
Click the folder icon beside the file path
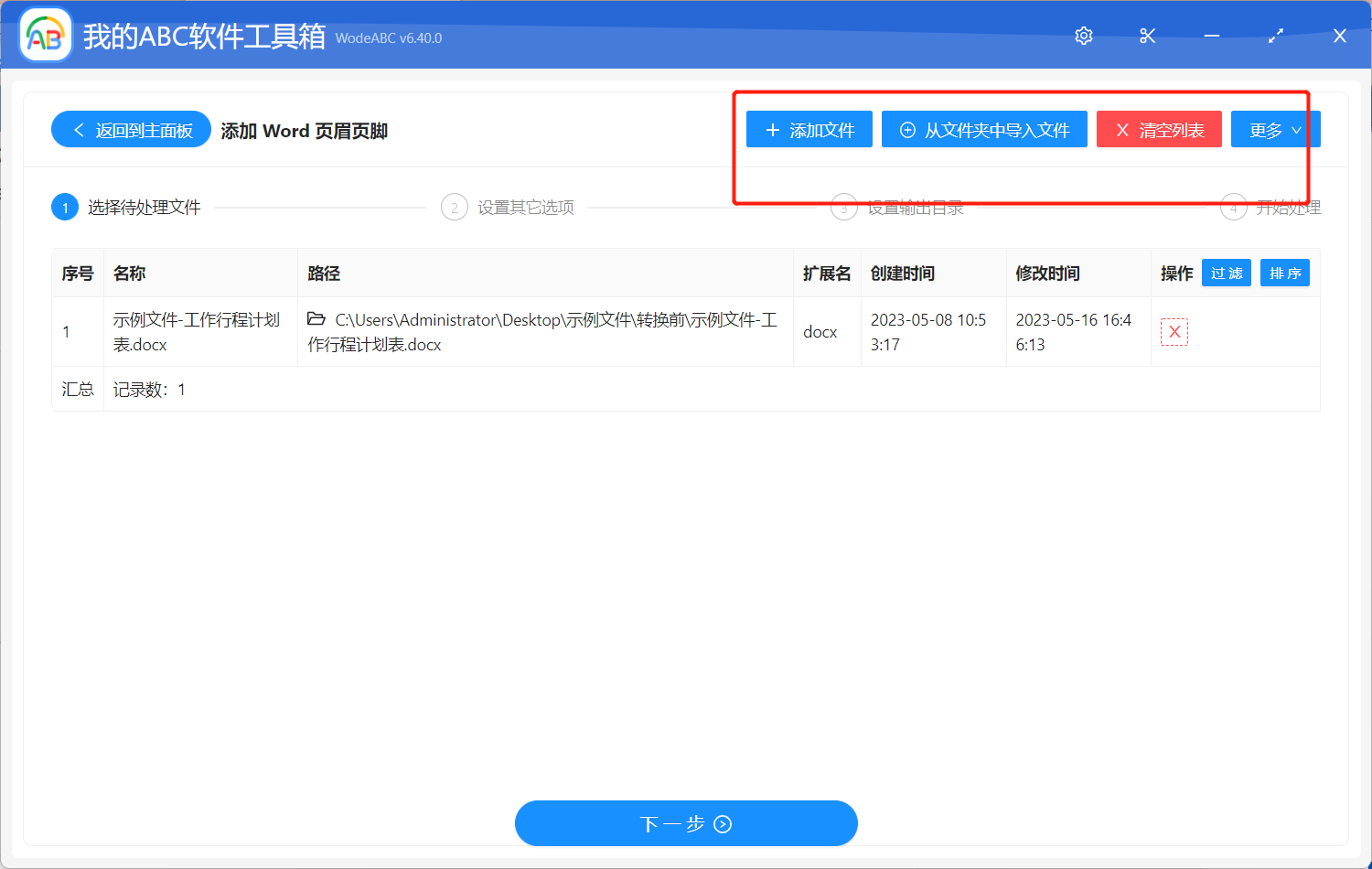[316, 320]
